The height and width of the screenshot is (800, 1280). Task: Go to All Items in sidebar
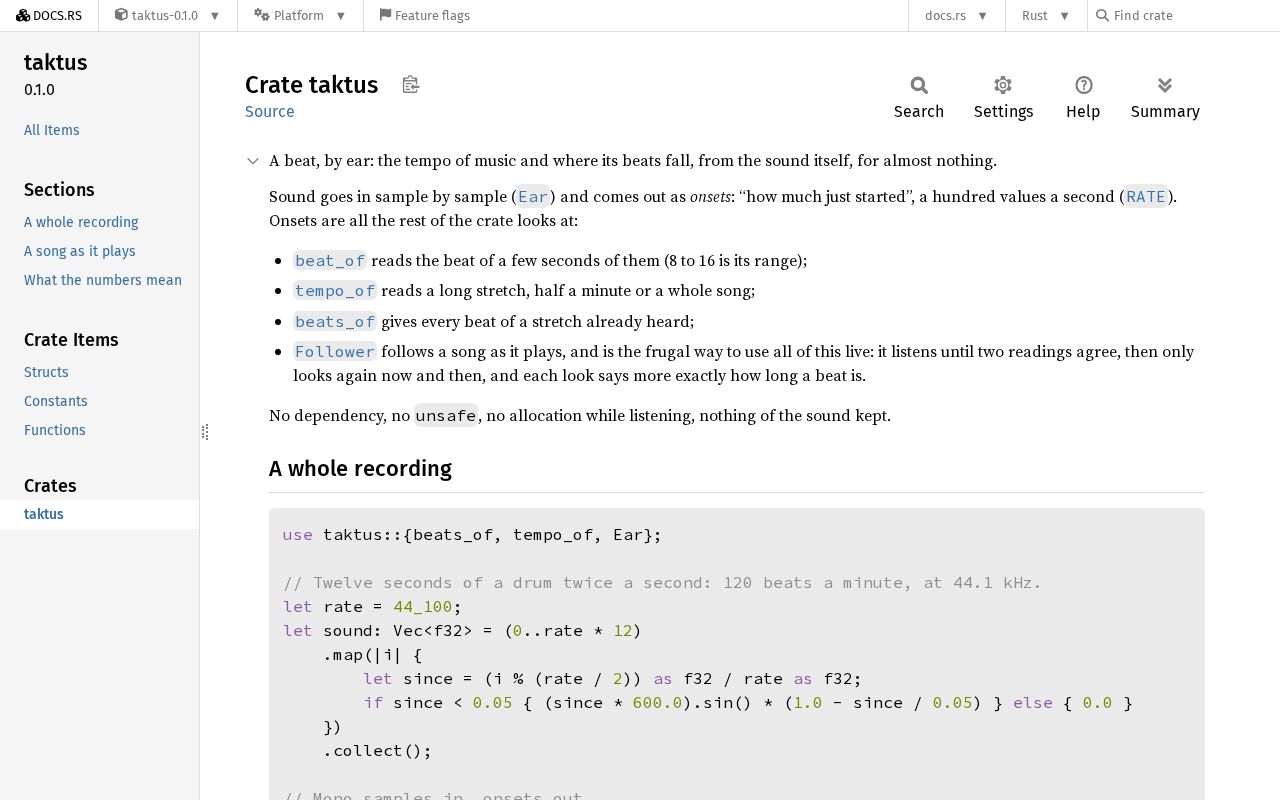pyautogui.click(x=52, y=130)
